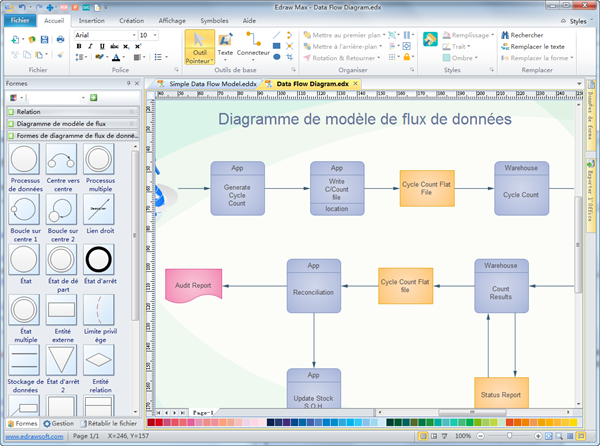This screenshot has height=446, width=600.
Task: Open the document tabs list dropdown arrow
Action: pyautogui.click(x=579, y=84)
